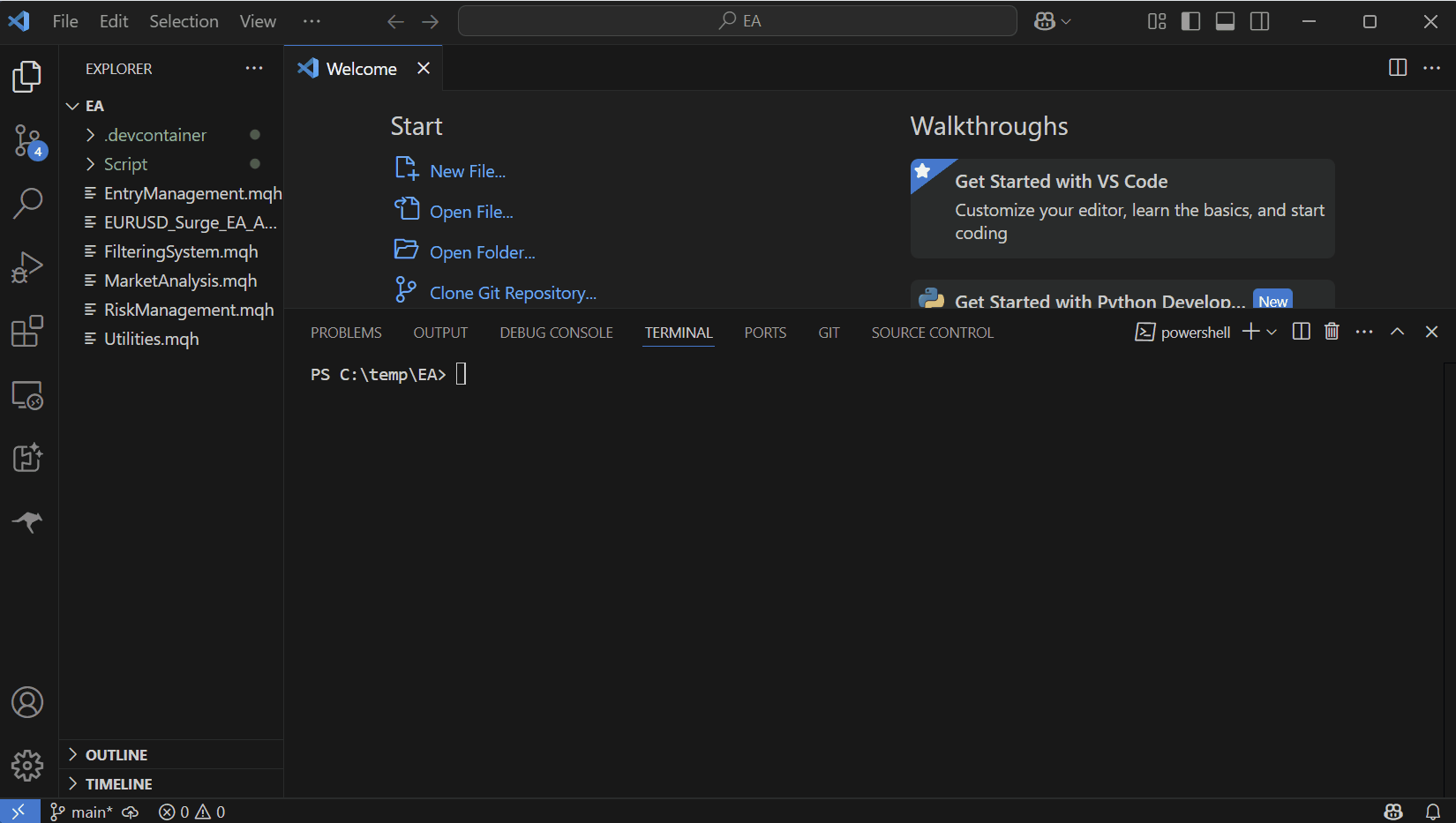Open Source Control view with badge 4
1456x823 pixels.
coord(27,141)
